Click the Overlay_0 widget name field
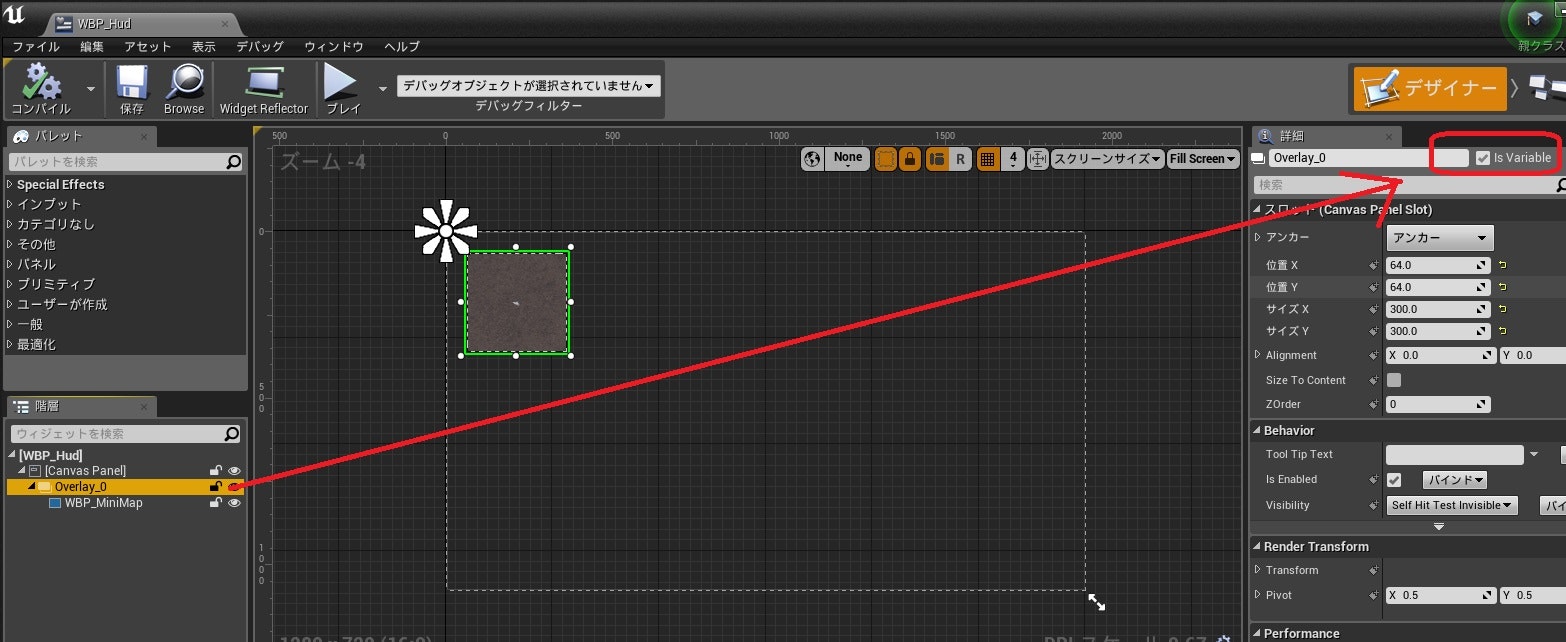This screenshot has height=642, width=1566. tap(1368, 158)
